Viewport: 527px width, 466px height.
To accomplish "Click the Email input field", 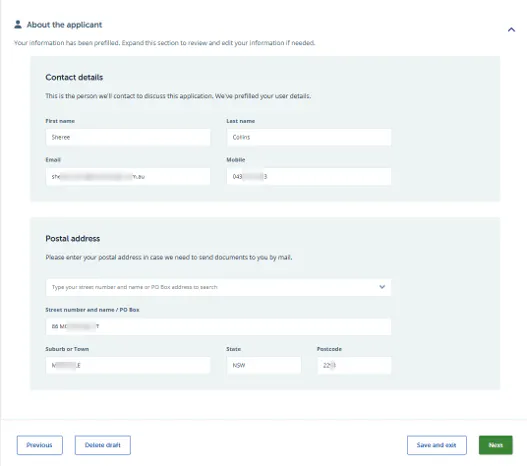I will (128, 176).
